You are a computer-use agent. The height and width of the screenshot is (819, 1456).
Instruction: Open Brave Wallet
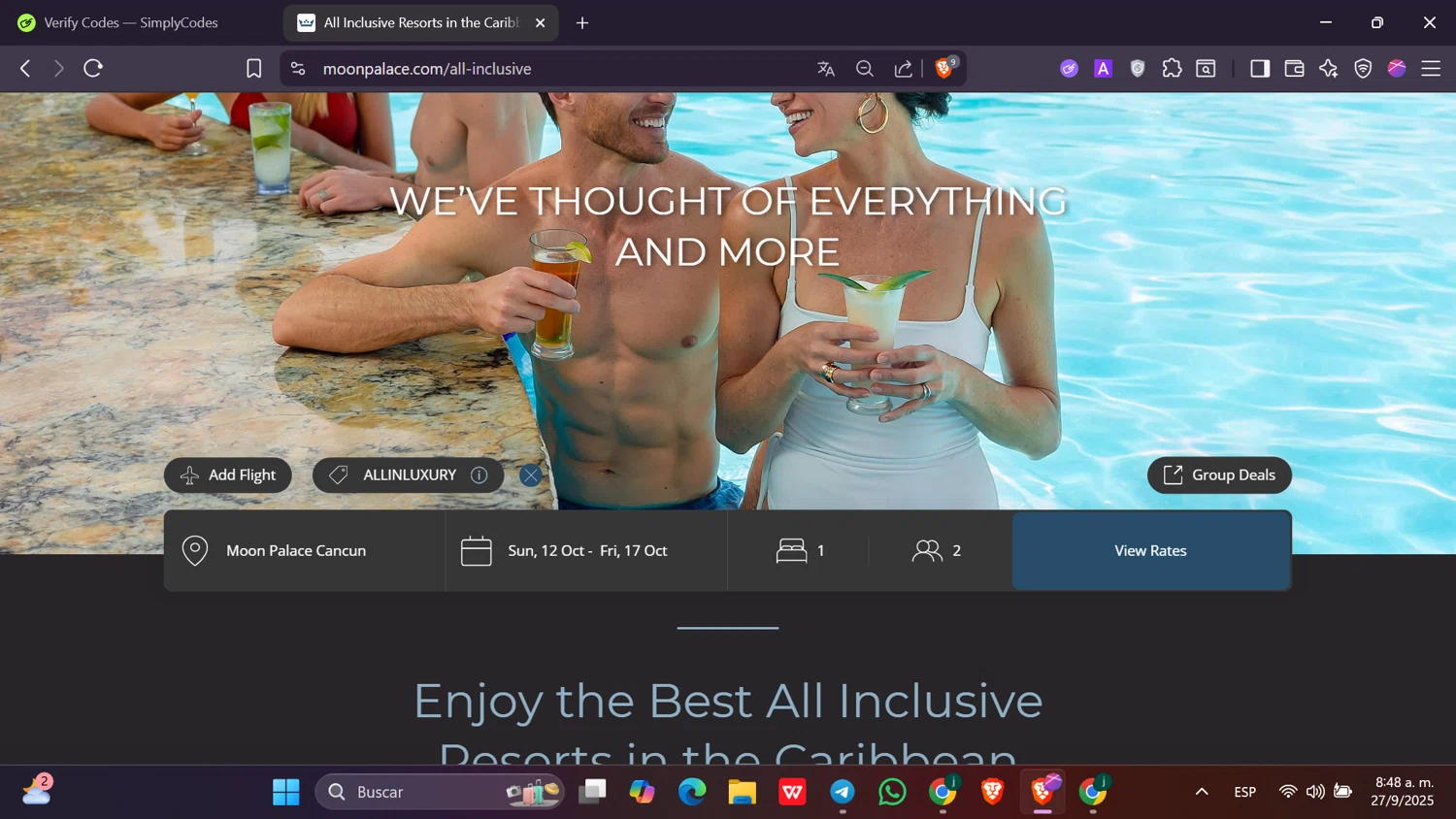pyautogui.click(x=1294, y=68)
